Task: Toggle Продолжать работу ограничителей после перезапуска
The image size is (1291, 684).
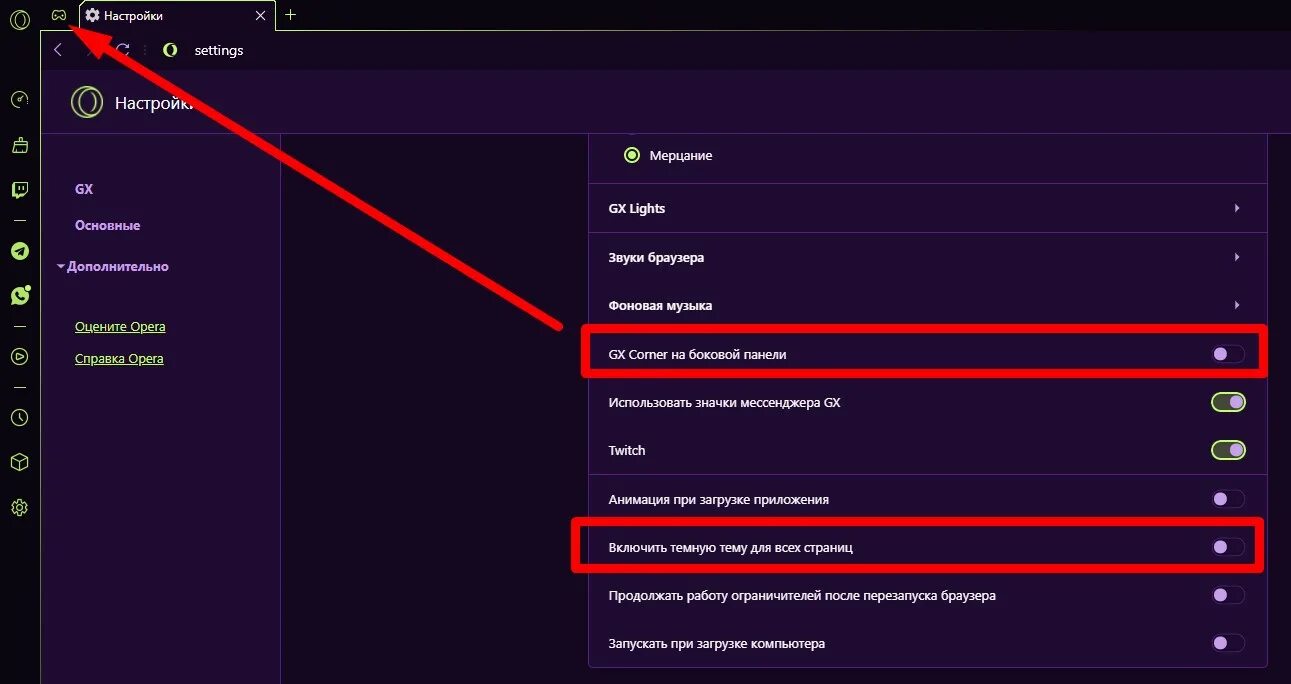Action: pyautogui.click(x=1228, y=595)
